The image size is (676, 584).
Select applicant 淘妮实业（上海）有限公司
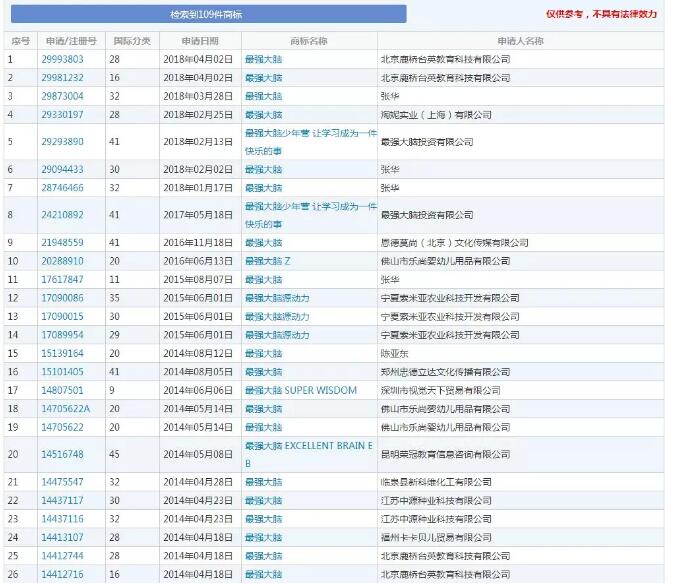pos(436,115)
